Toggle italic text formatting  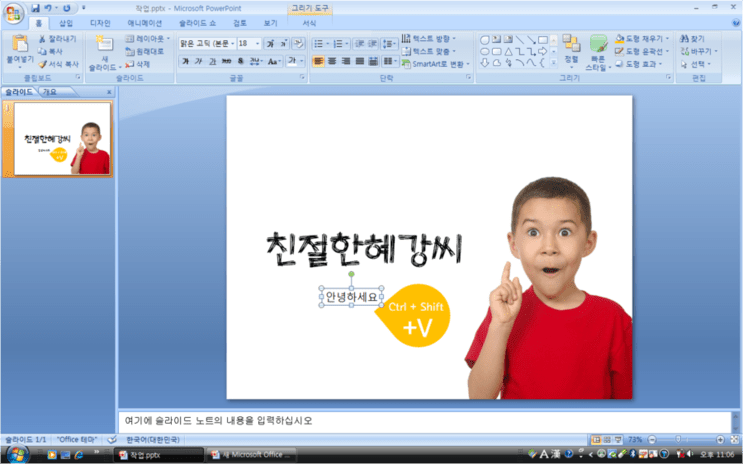point(199,61)
